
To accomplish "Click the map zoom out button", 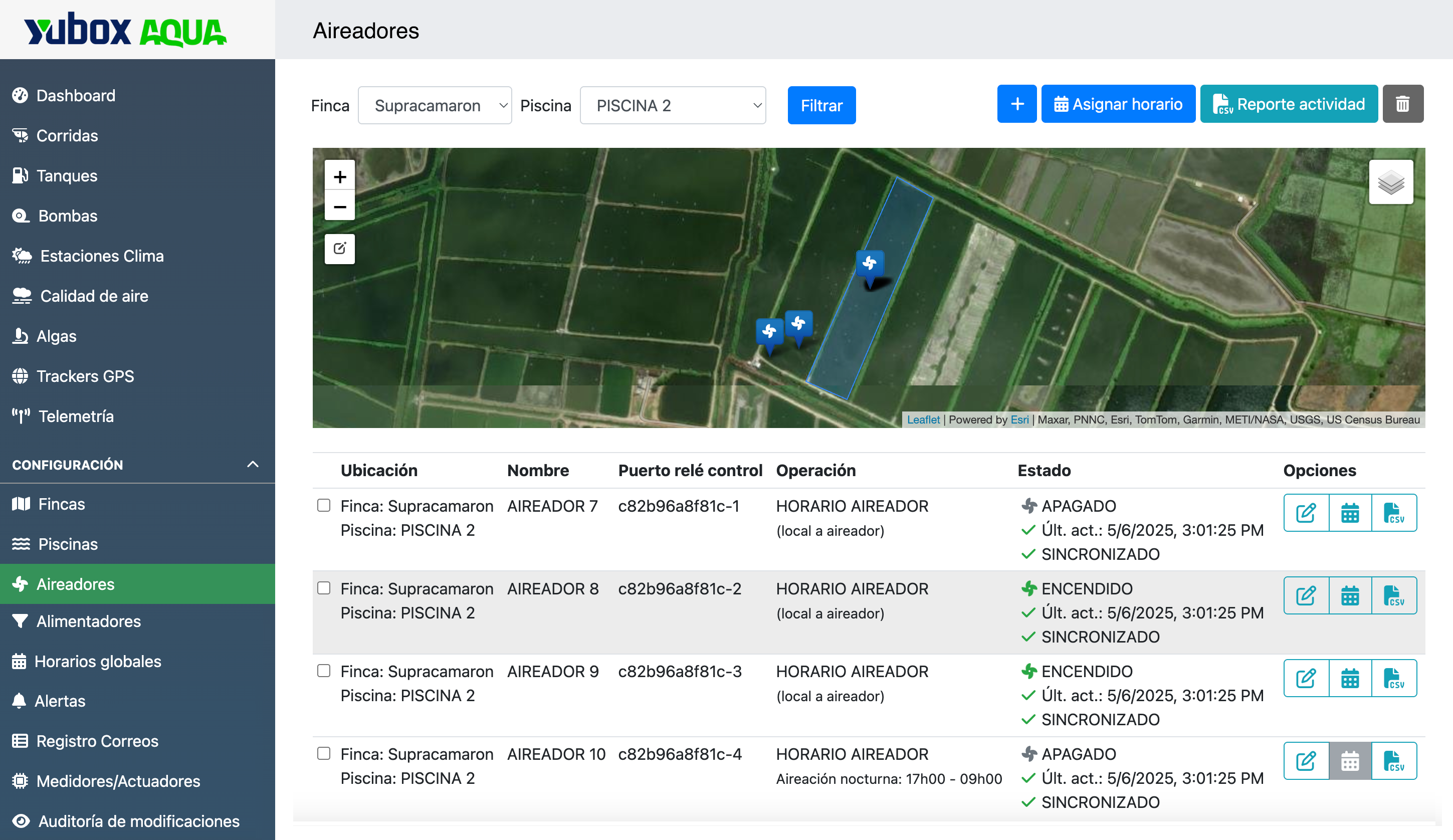I will coord(340,206).
